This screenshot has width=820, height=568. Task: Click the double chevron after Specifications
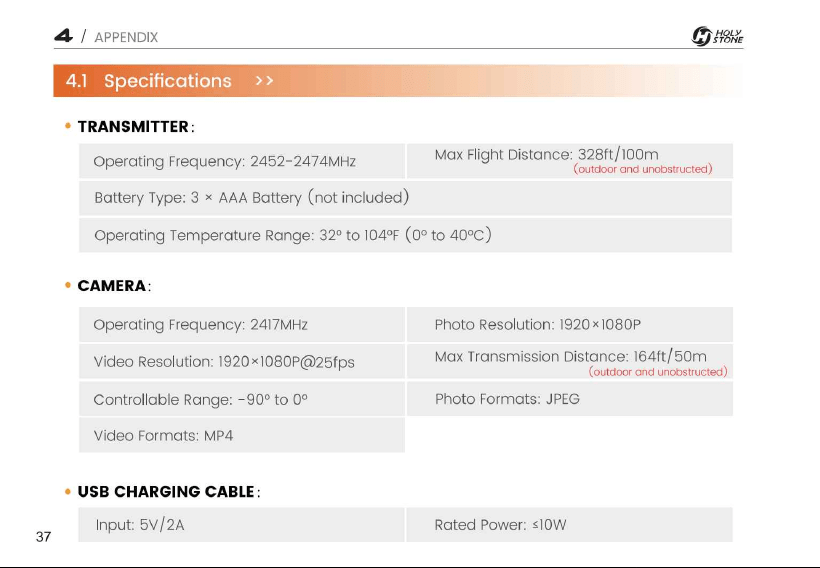(264, 81)
